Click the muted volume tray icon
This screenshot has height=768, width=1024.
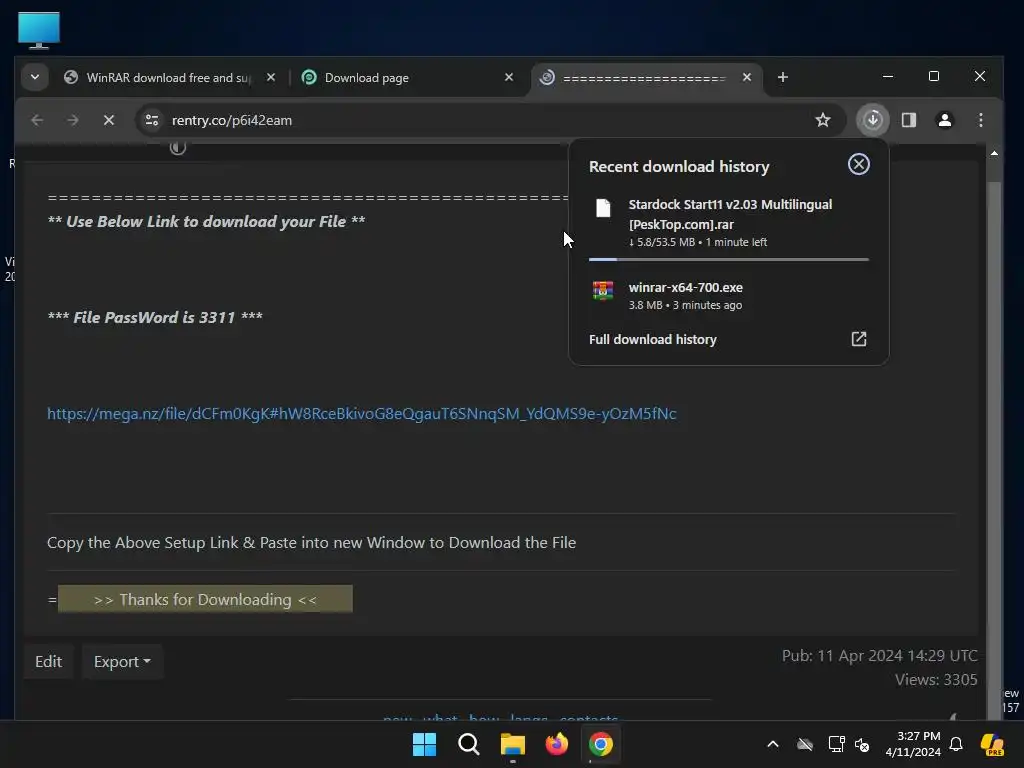click(x=862, y=744)
